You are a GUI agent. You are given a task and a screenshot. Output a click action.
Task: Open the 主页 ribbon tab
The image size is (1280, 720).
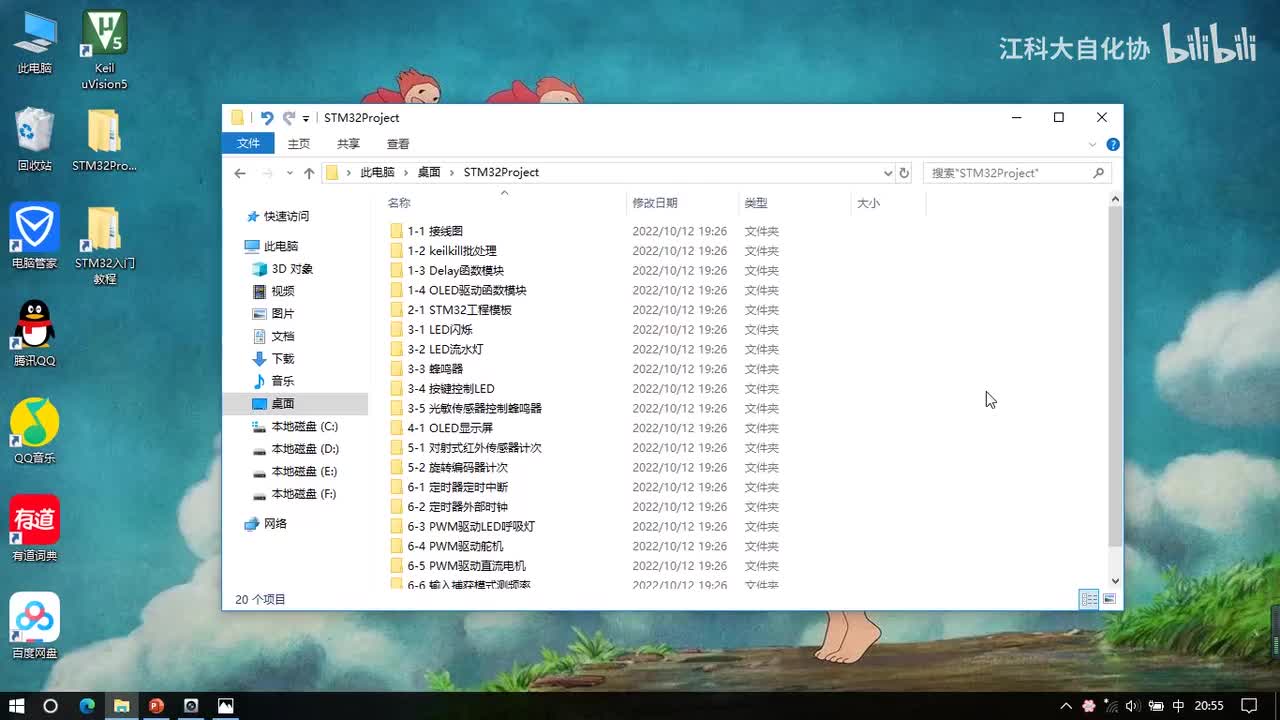[x=299, y=144]
